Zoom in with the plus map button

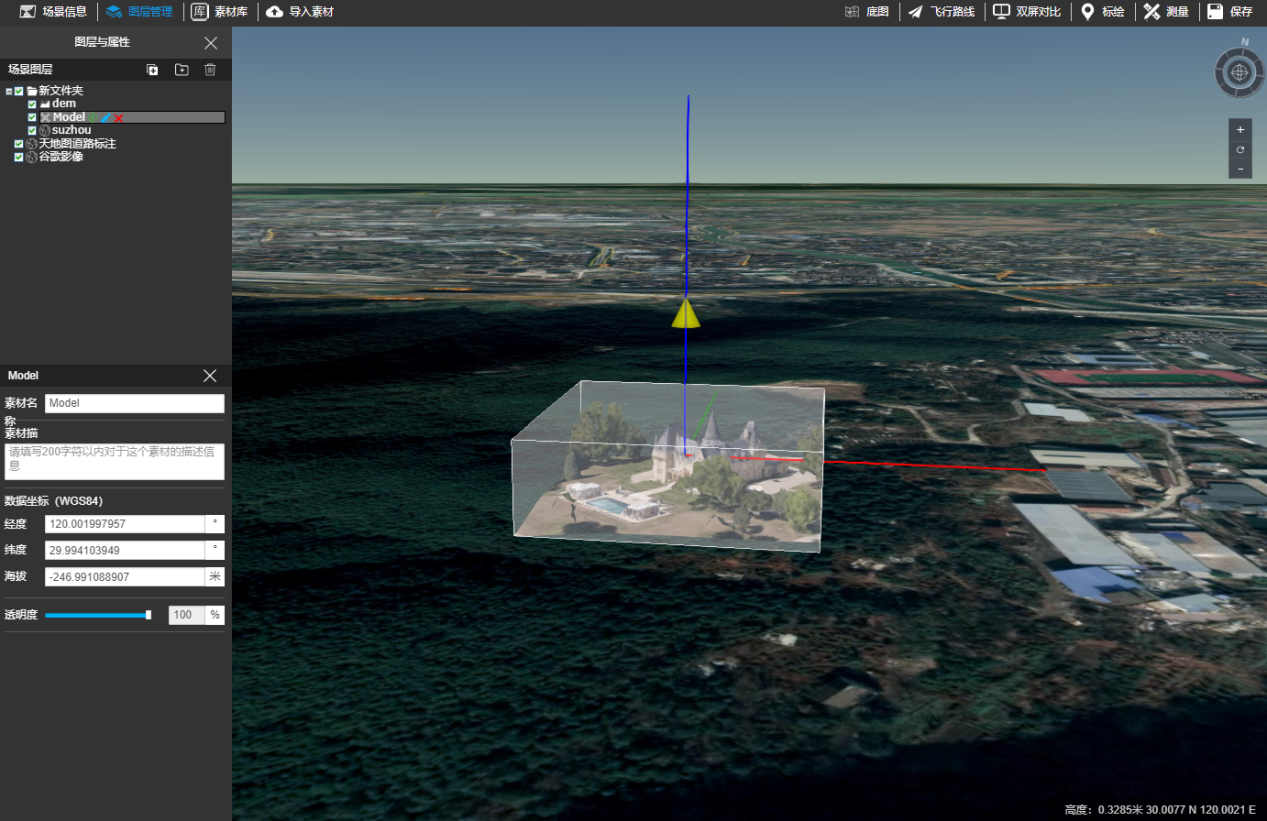click(x=1240, y=130)
